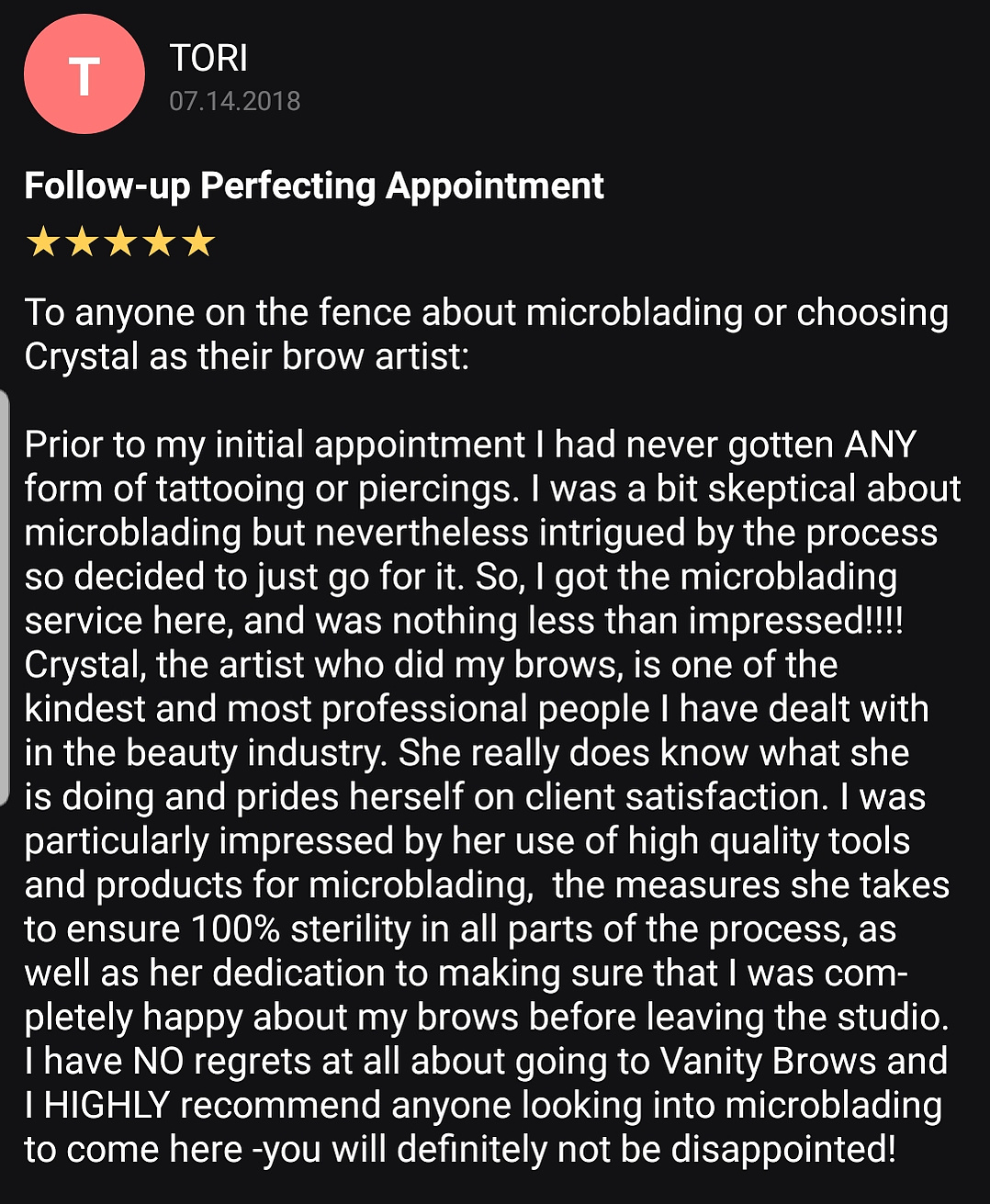Select the second rating star
The image size is (990, 1204).
(82, 242)
